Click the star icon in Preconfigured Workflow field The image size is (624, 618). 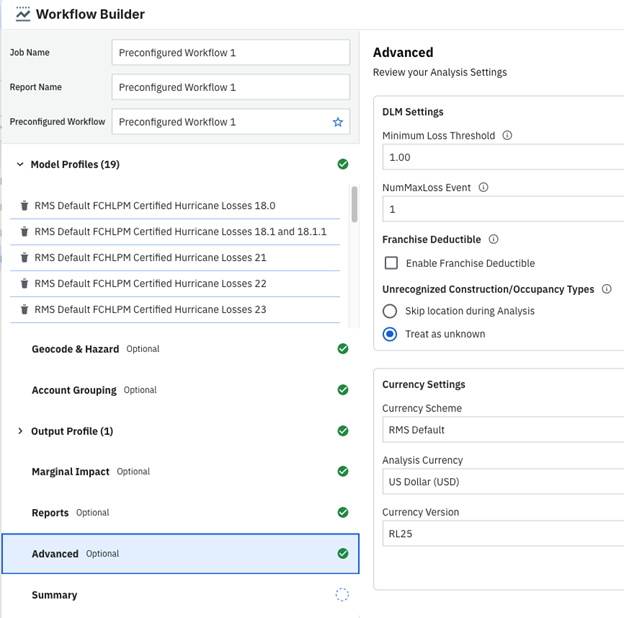338,122
